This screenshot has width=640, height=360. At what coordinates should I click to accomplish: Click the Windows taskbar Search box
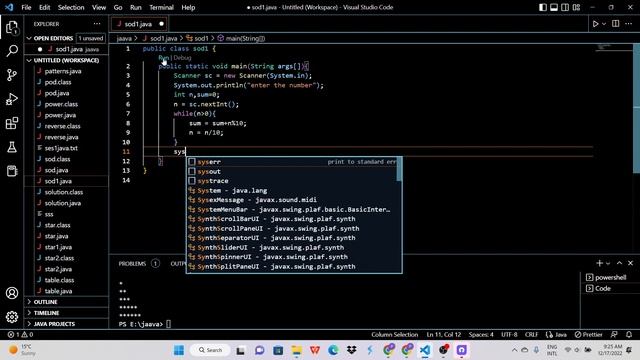point(210,350)
